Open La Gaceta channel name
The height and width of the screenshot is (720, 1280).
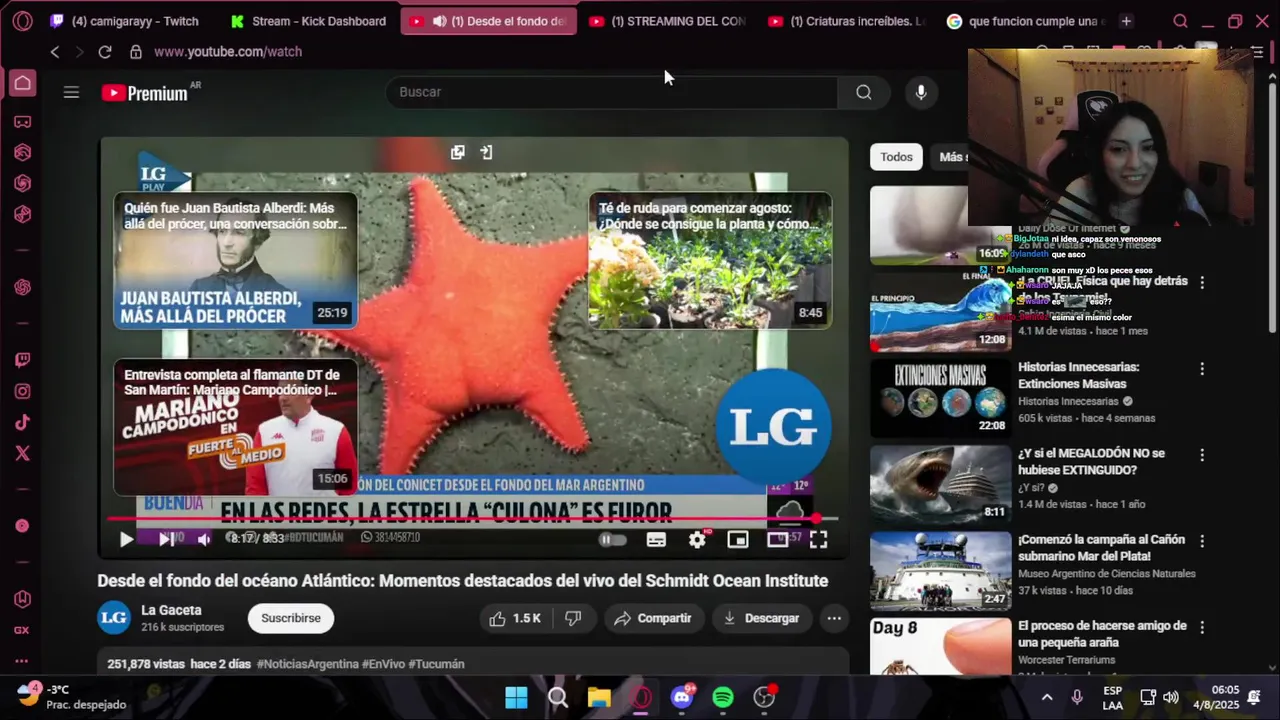(x=171, y=610)
